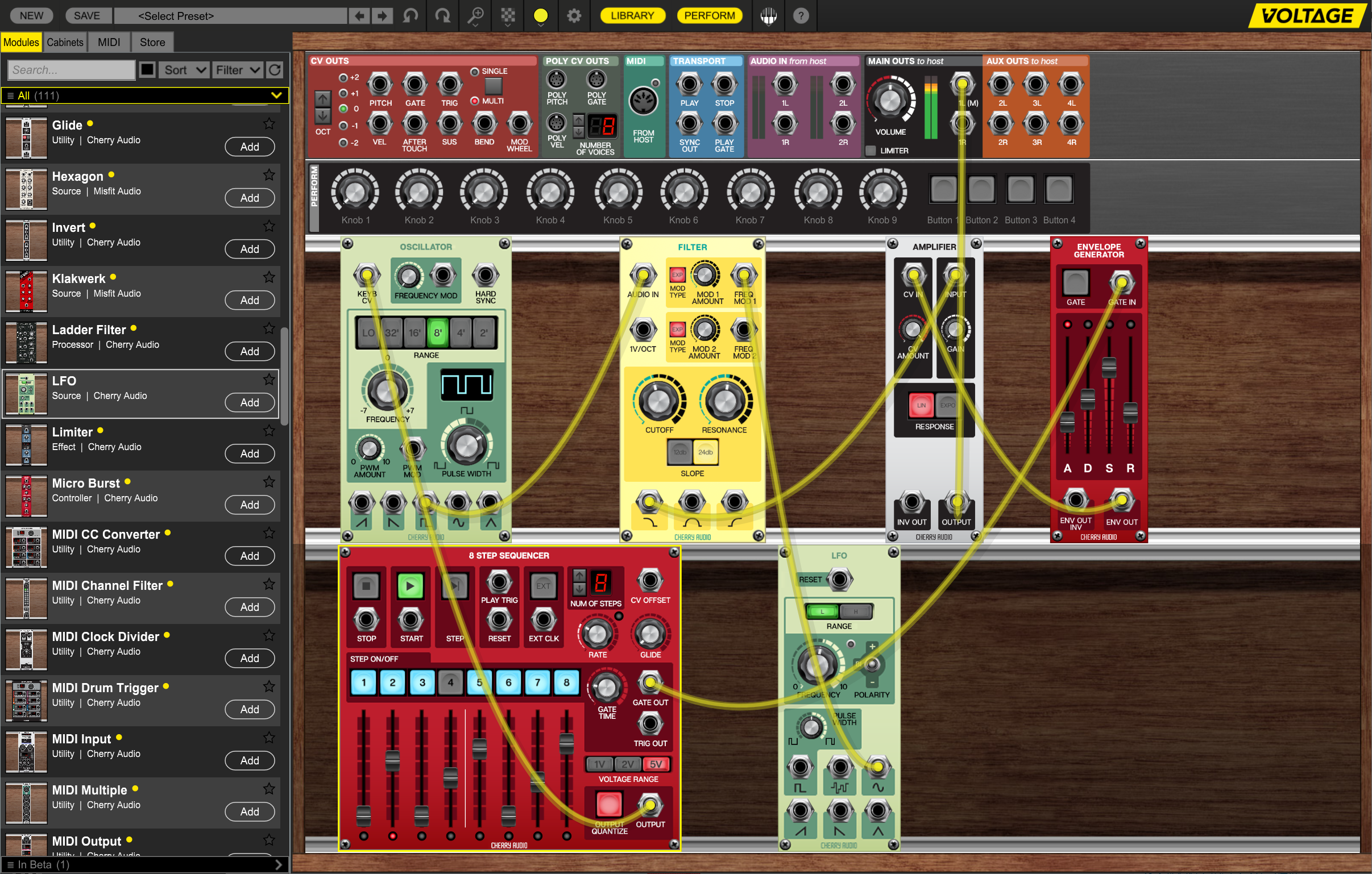Click the cable color yellow circle icon
The height and width of the screenshot is (874, 1372).
coord(541,15)
